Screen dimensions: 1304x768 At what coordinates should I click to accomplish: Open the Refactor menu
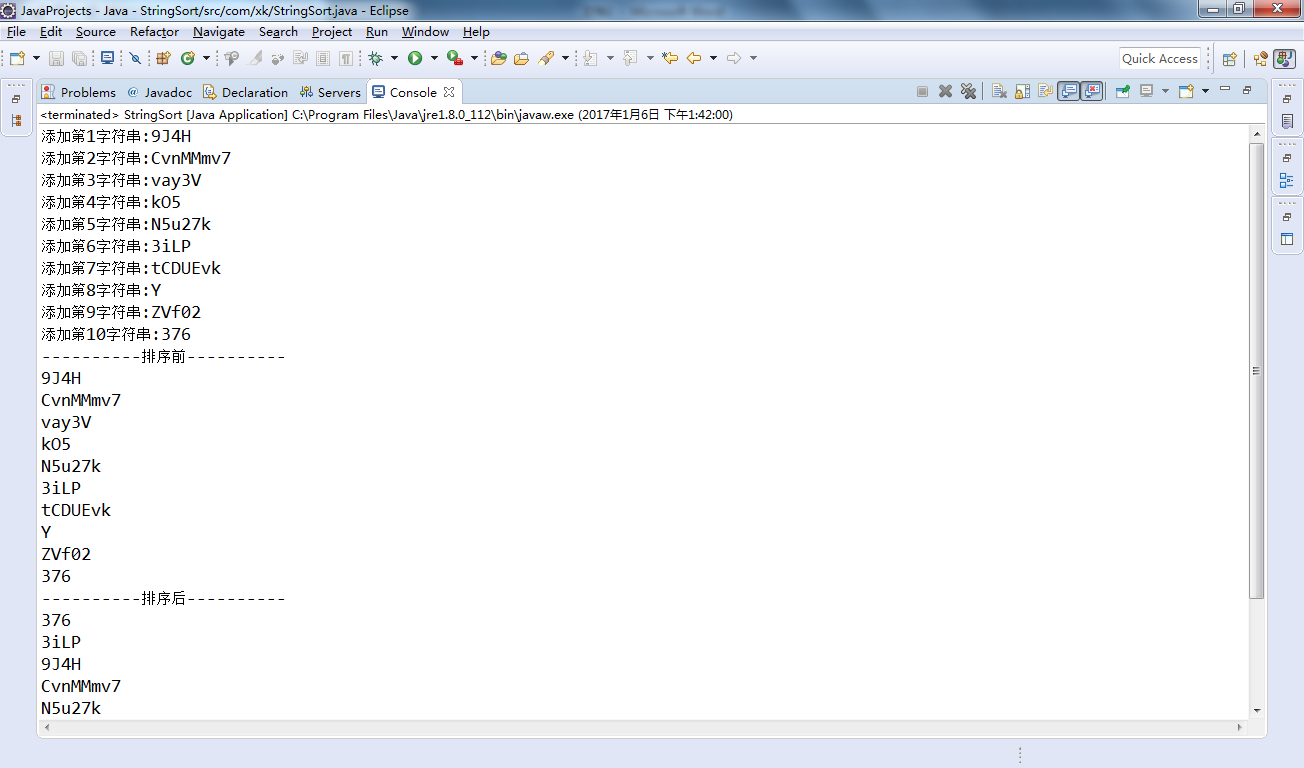tap(154, 32)
